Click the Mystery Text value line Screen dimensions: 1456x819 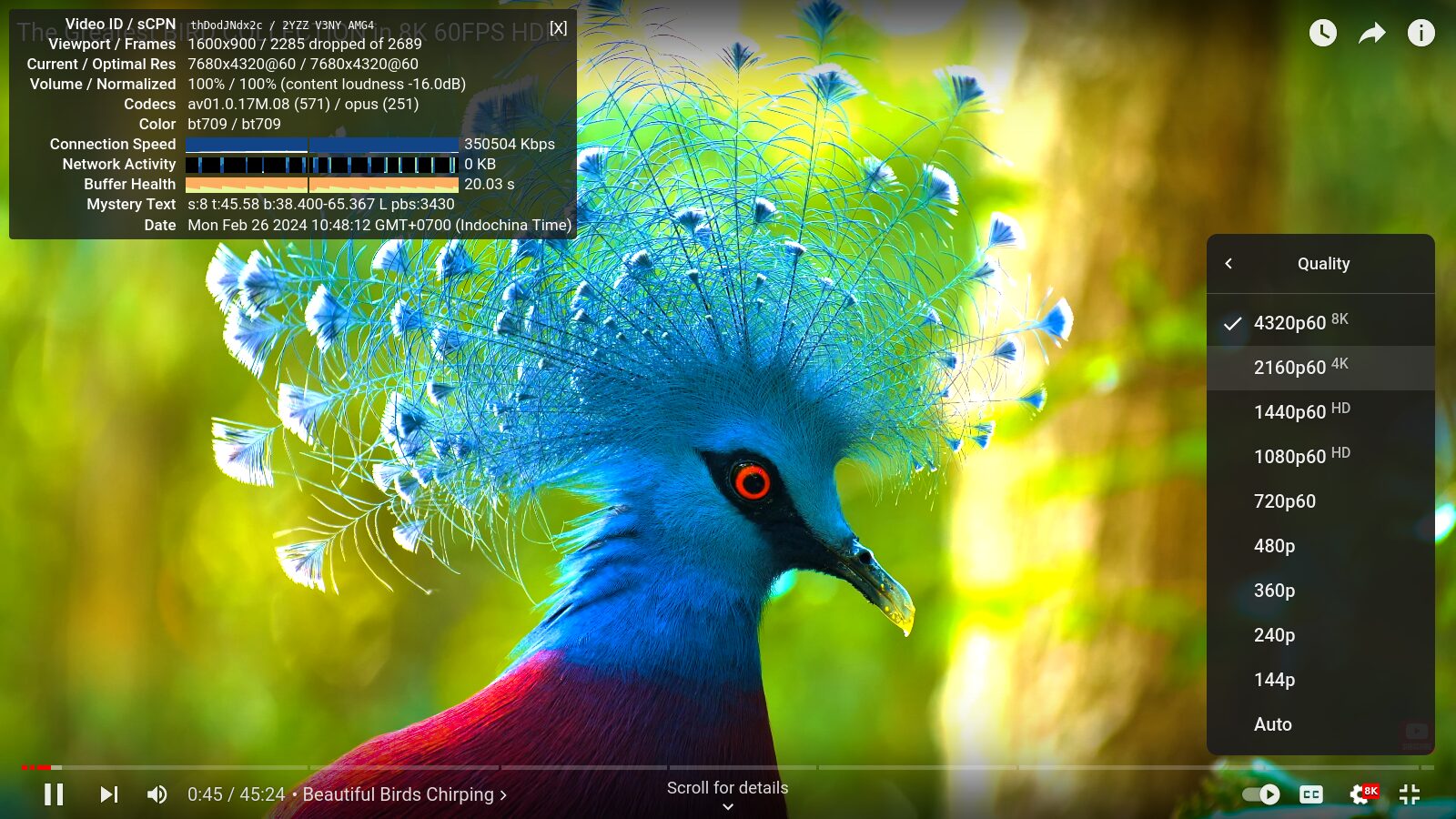click(x=321, y=204)
